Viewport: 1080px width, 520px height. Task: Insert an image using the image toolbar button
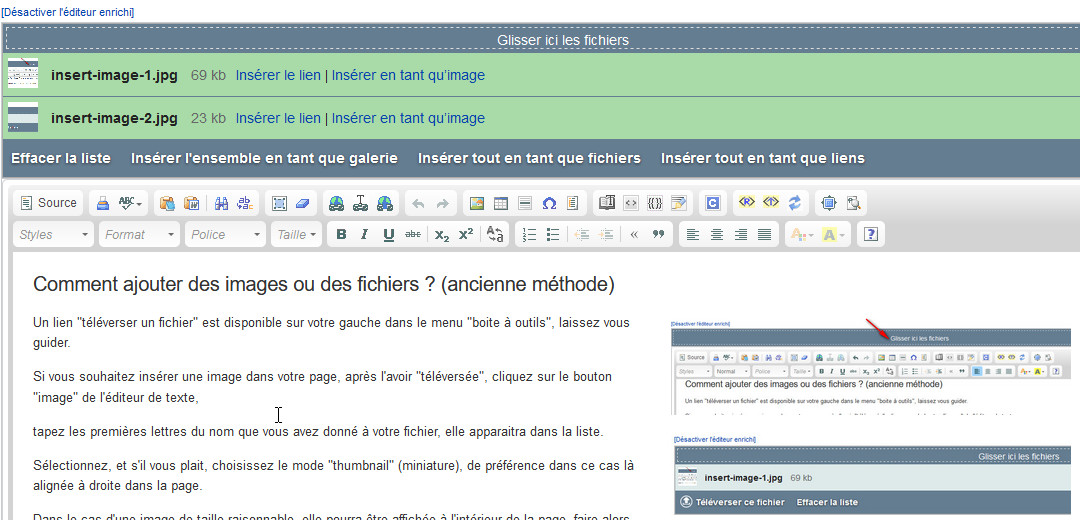pyautogui.click(x=477, y=203)
